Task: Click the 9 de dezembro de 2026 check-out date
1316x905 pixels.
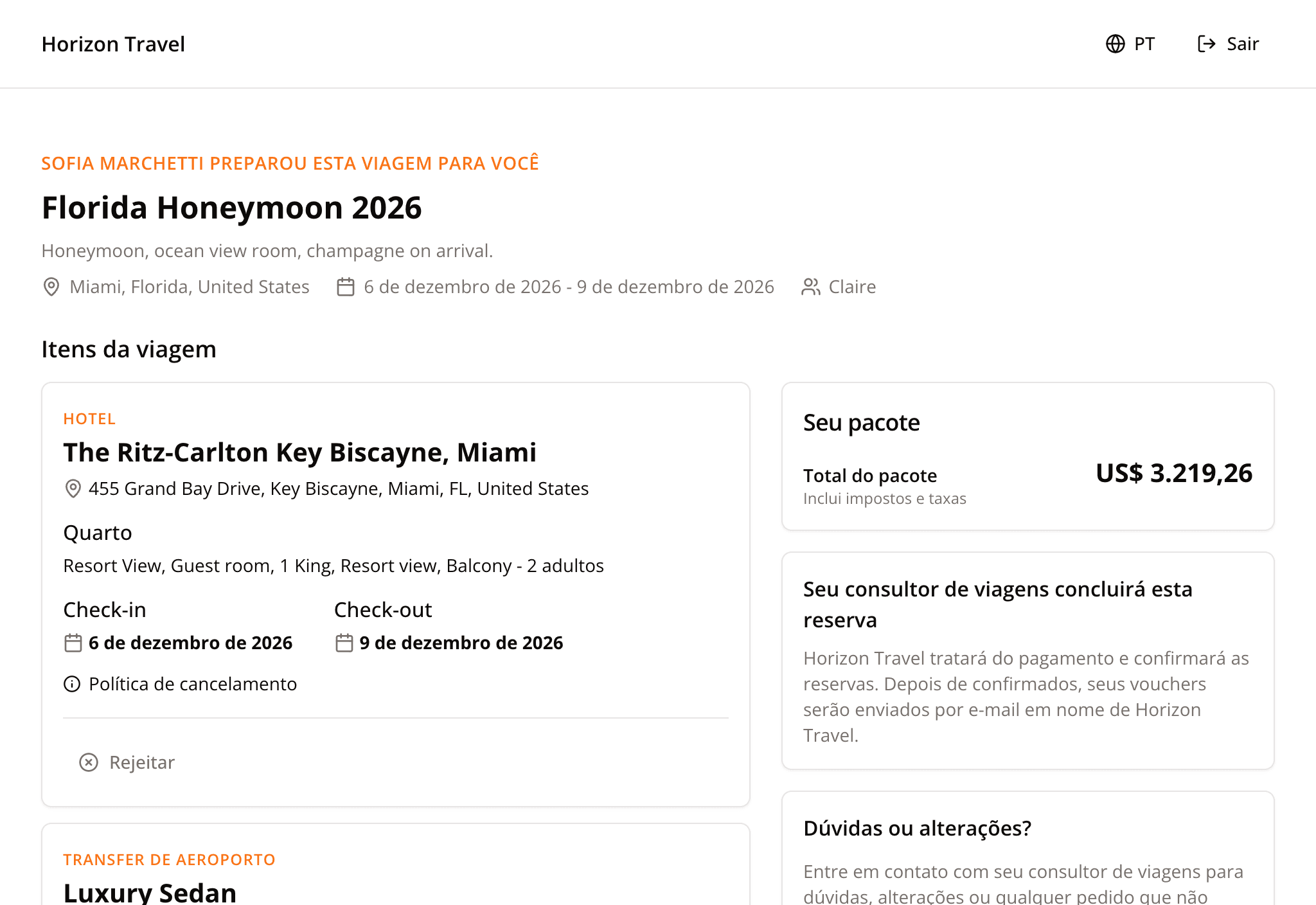Action: point(461,643)
